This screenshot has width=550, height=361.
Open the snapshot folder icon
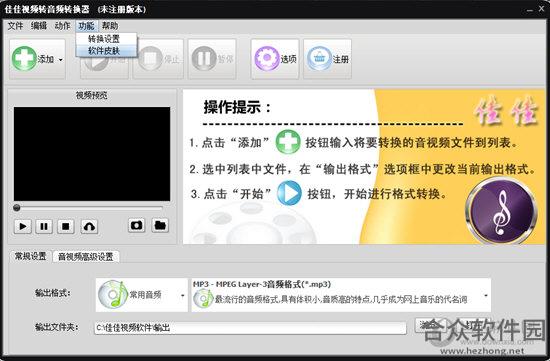point(160,225)
